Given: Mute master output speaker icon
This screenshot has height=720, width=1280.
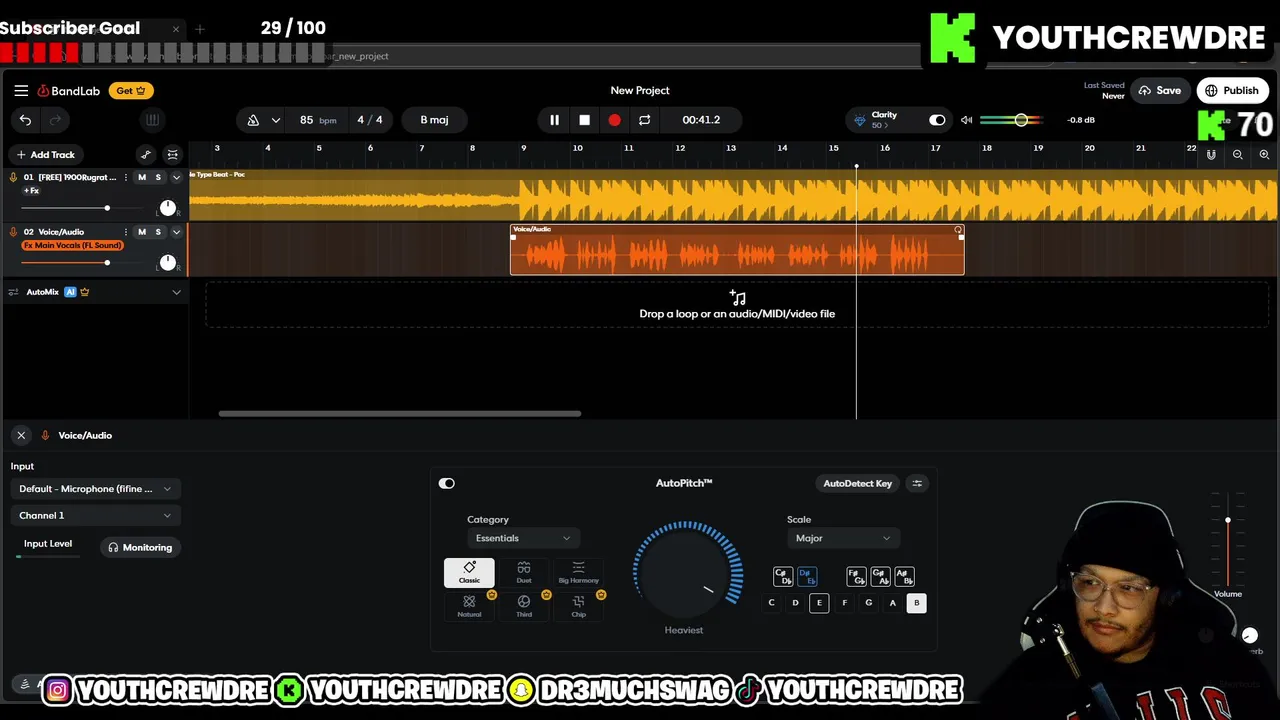Looking at the screenshot, I should pyautogui.click(x=966, y=120).
